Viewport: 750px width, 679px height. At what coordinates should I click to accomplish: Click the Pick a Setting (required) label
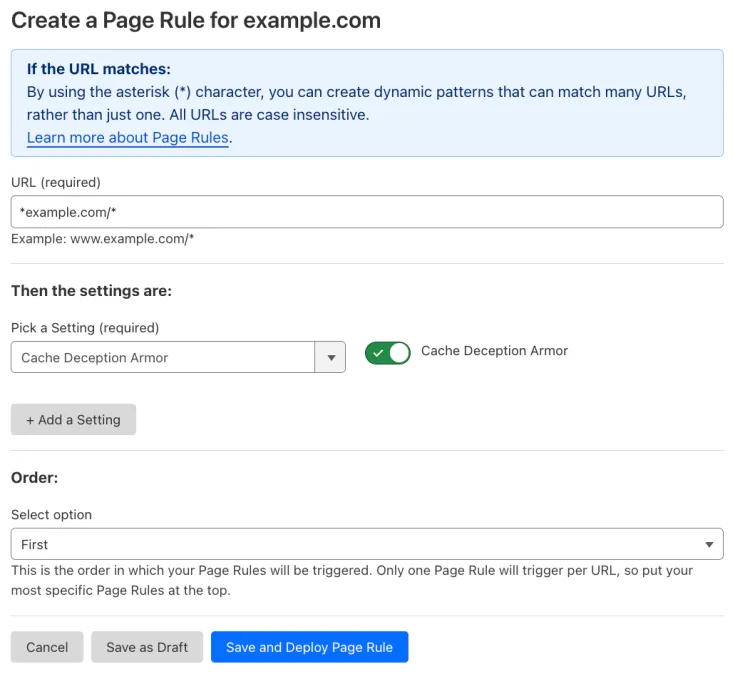click(85, 328)
